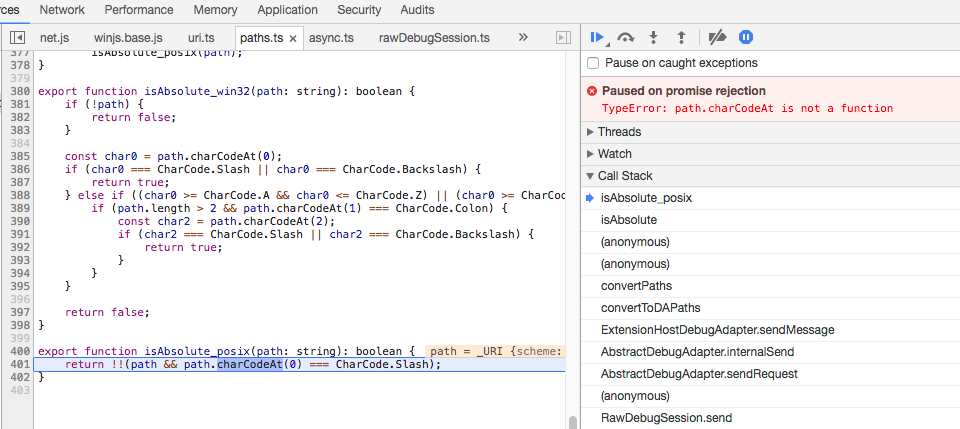Open the Application panel tab
Image resolution: width=960 pixels, height=429 pixels.
[x=287, y=10]
